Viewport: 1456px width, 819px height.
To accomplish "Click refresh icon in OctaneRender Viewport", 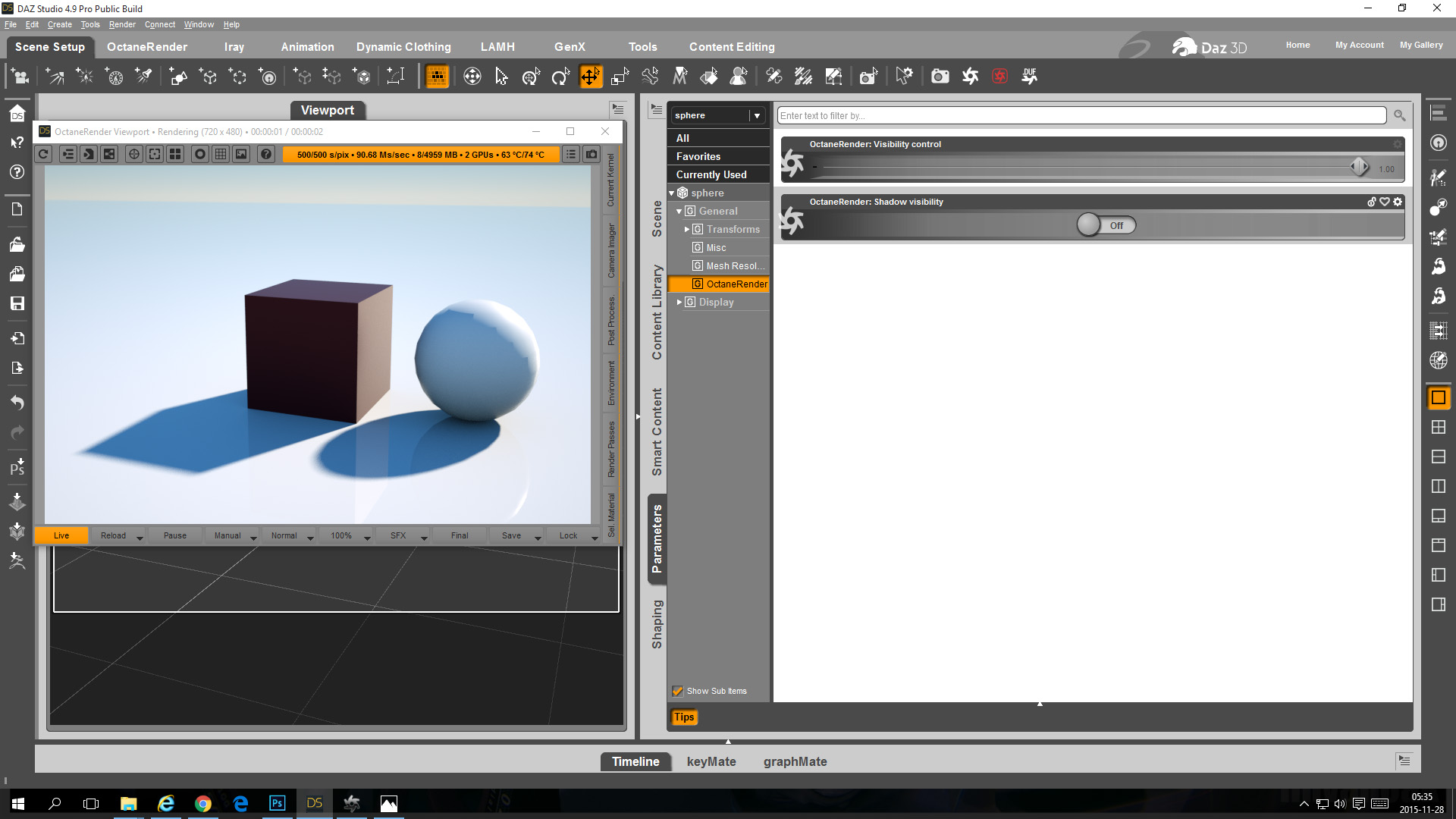I will (44, 154).
